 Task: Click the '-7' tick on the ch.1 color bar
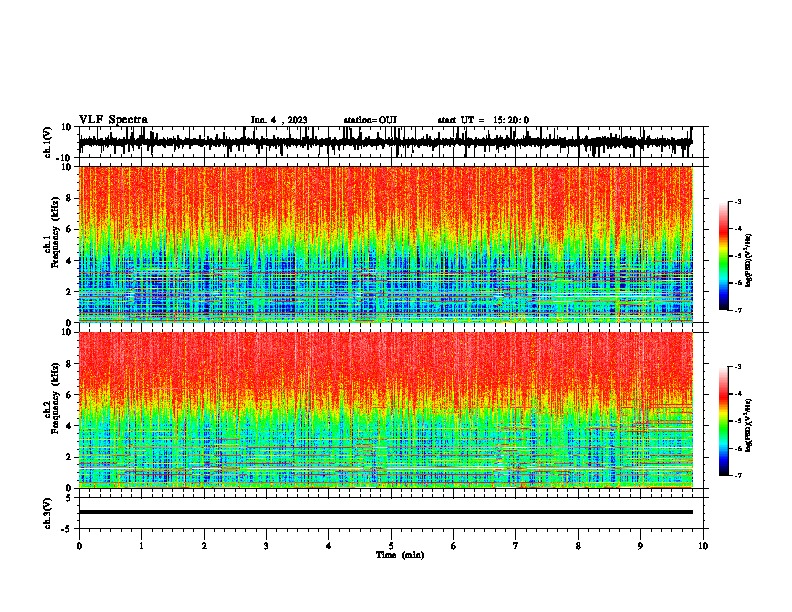point(737,310)
